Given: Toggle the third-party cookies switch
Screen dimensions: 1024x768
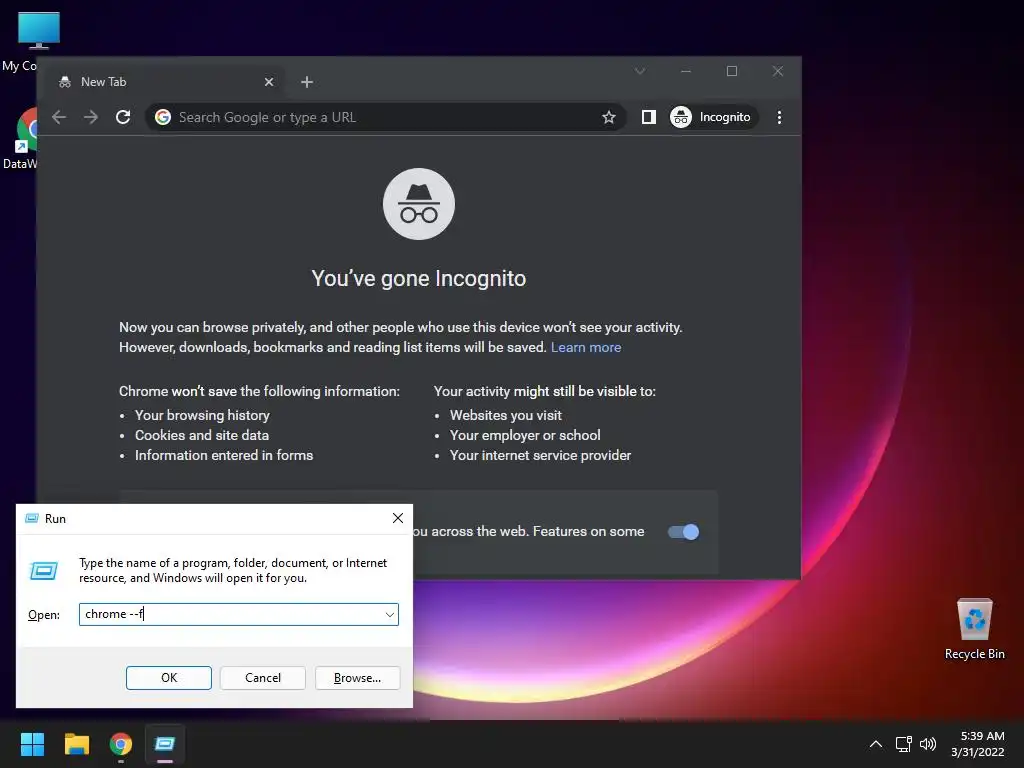Looking at the screenshot, I should (683, 532).
